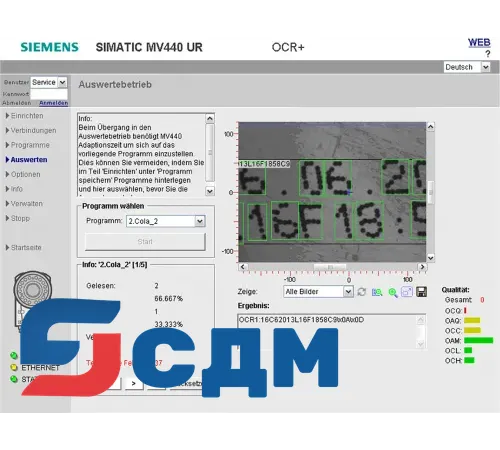
Task: Expand the Verbindungen menu entry
Action: pos(31,130)
